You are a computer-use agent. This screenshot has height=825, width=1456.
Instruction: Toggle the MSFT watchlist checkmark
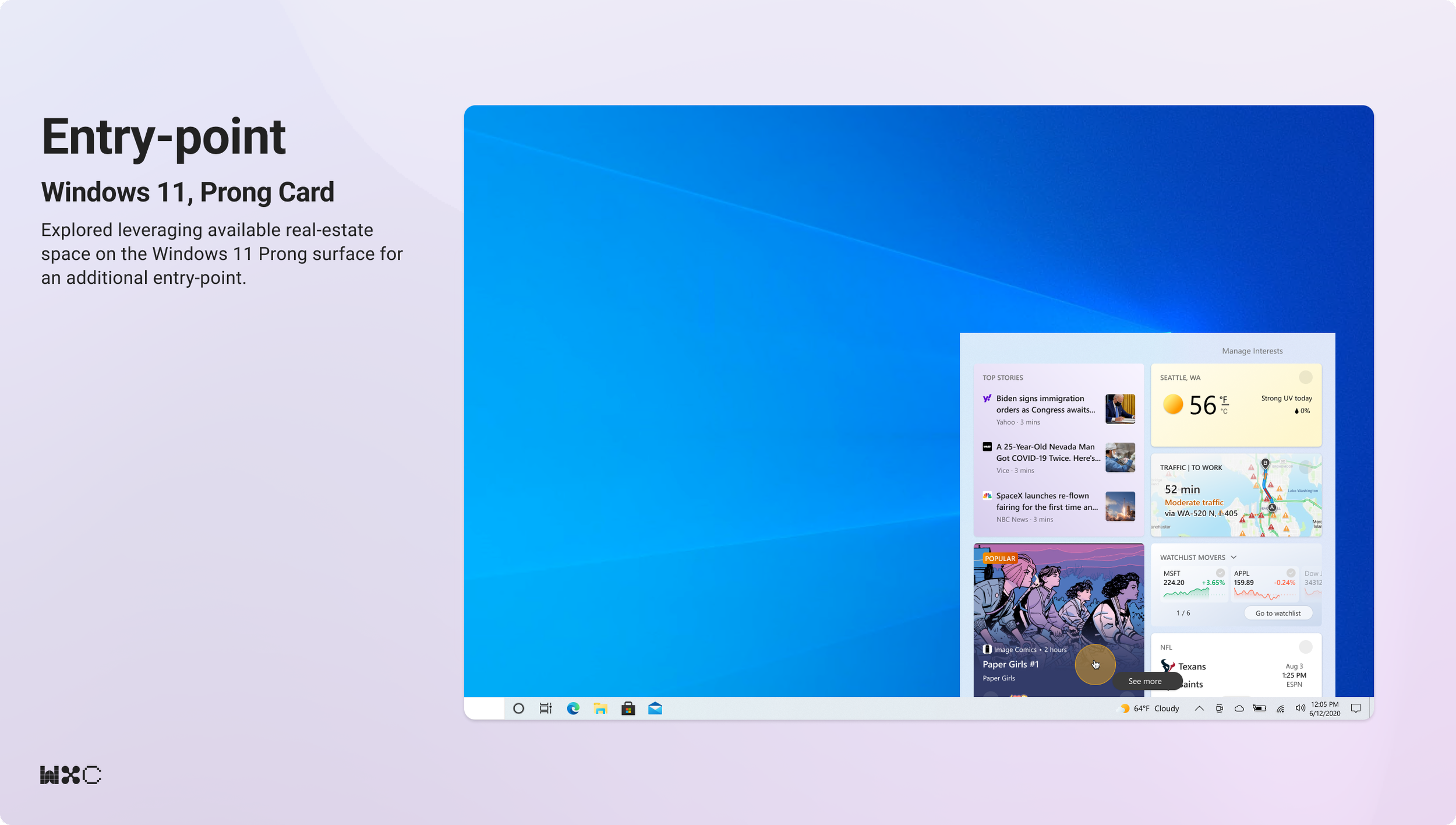click(x=1220, y=573)
